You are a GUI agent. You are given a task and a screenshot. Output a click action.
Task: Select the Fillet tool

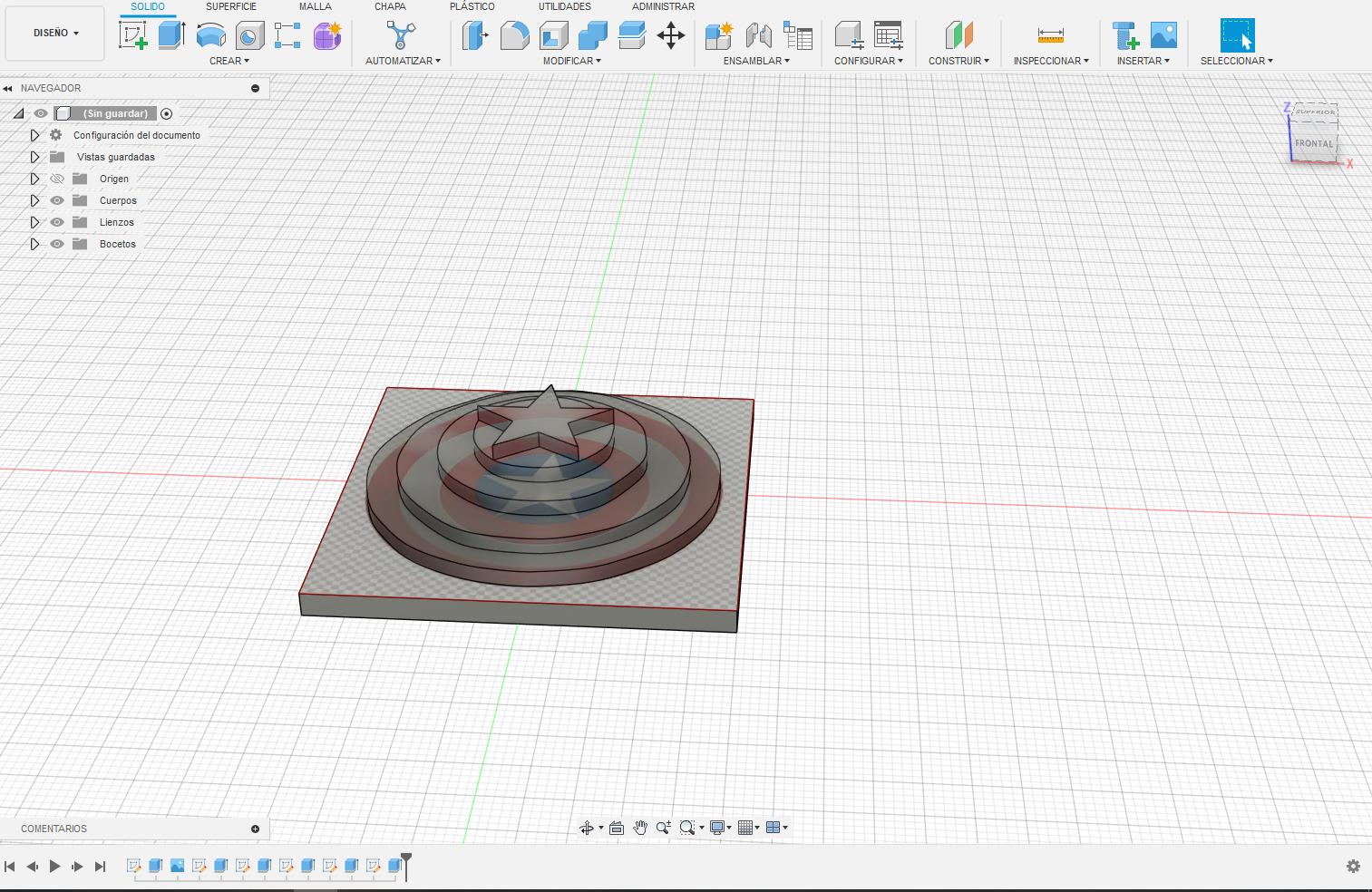(x=514, y=35)
